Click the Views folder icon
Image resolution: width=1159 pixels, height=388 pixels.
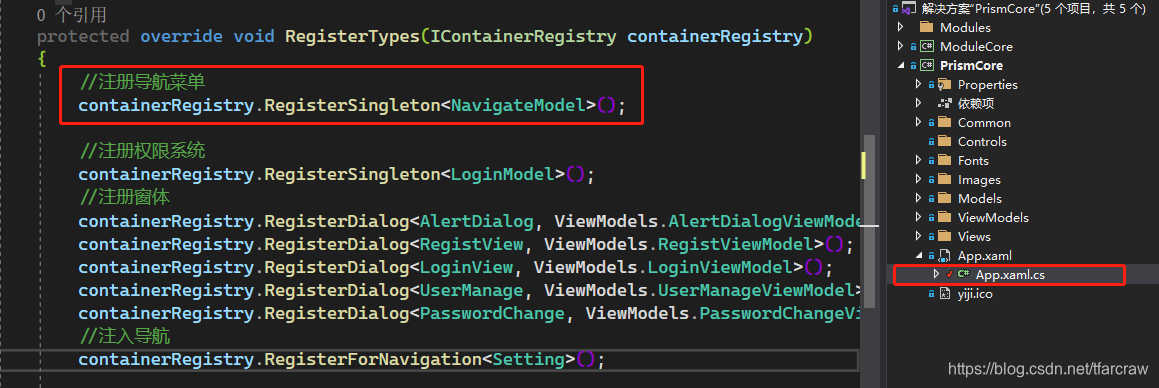(945, 236)
